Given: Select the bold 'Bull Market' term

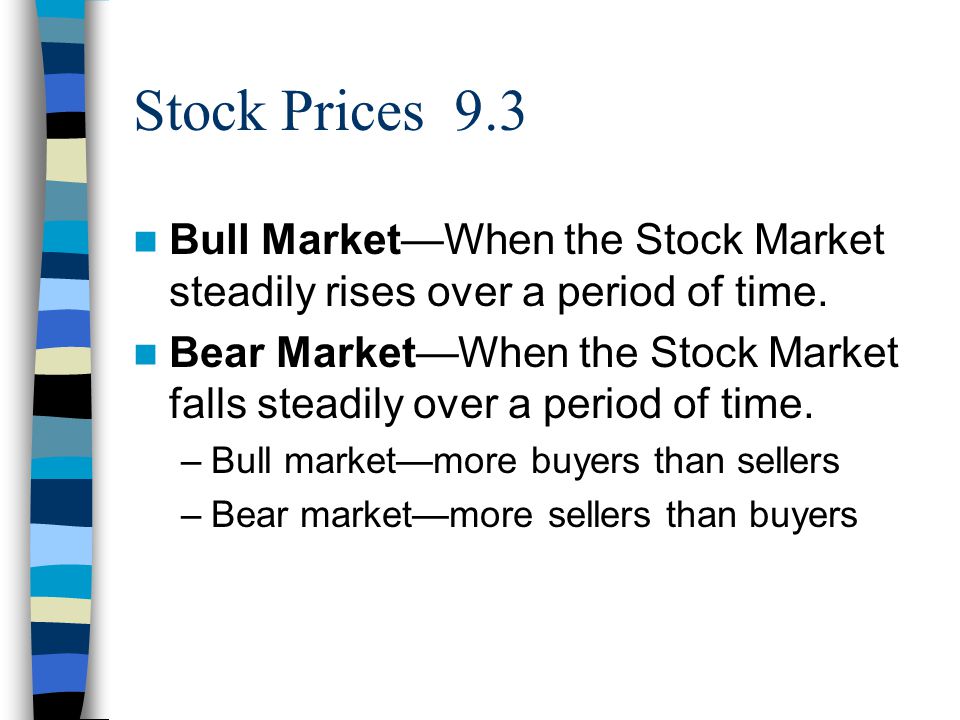Looking at the screenshot, I should [285, 239].
